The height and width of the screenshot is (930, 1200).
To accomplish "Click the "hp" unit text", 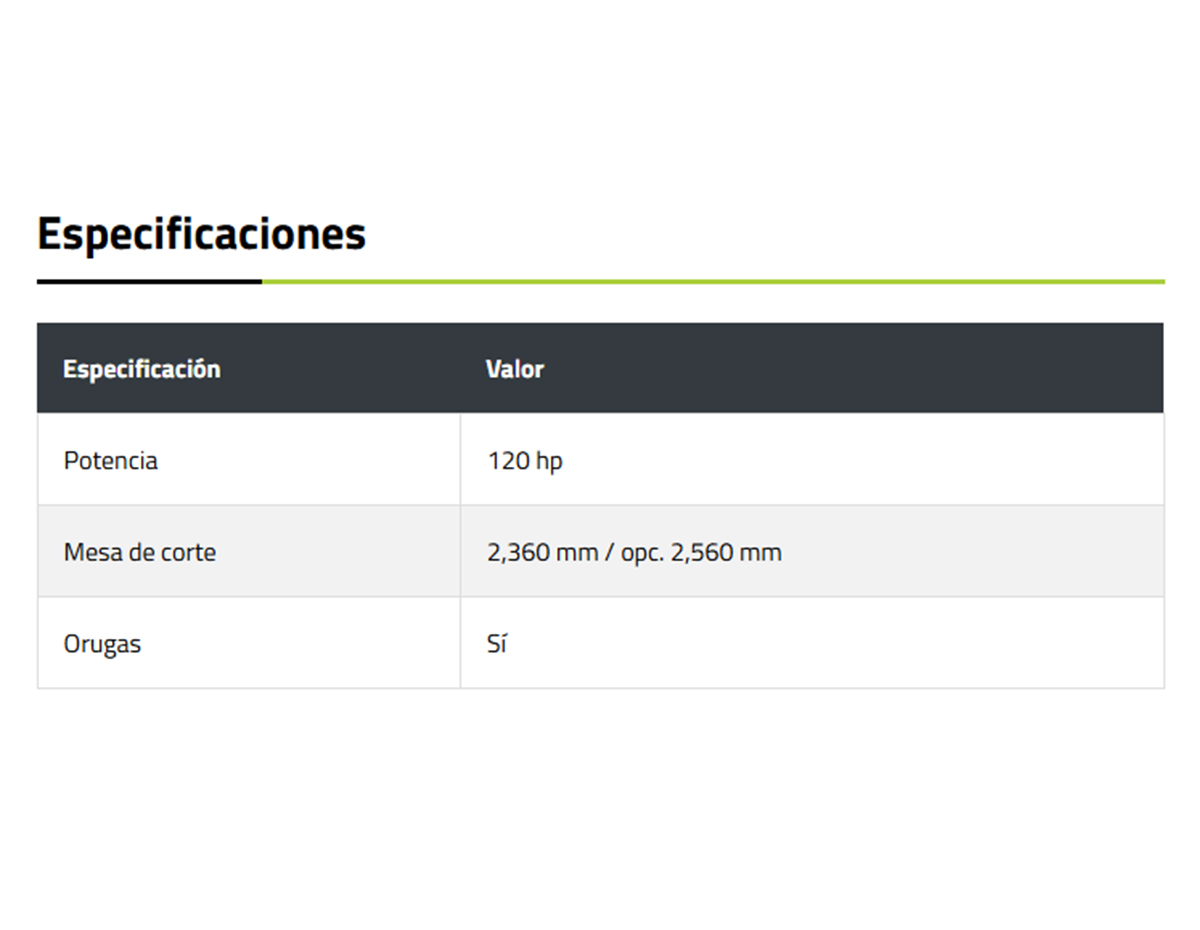I will (548, 462).
